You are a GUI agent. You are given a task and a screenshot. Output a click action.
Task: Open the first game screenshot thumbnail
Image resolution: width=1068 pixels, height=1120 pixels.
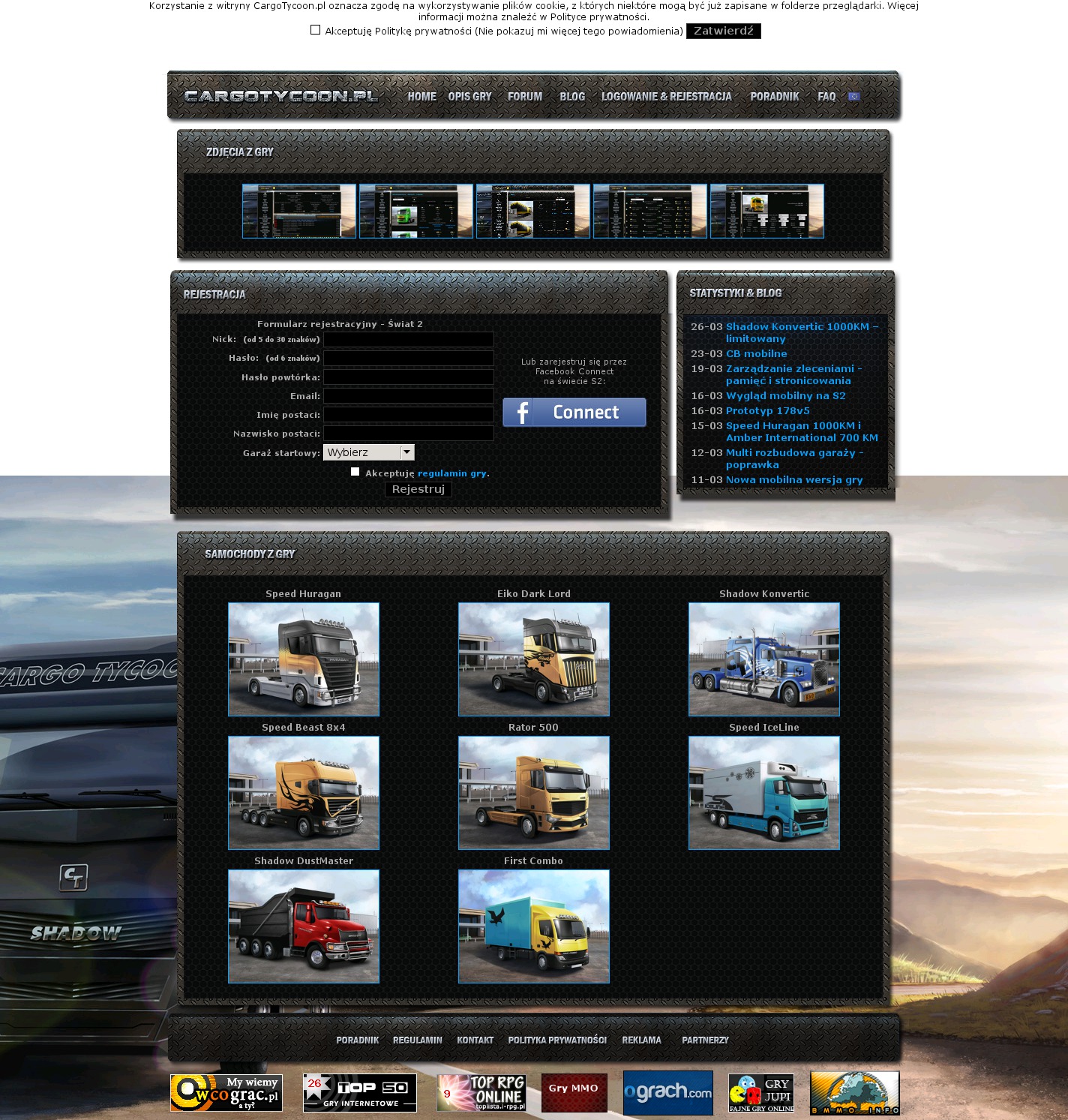click(x=298, y=212)
